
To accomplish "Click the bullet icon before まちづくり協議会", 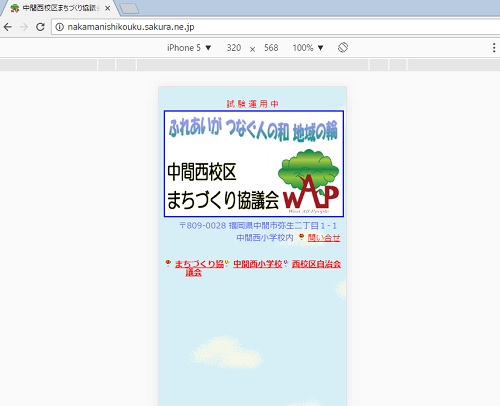I will 168,263.
